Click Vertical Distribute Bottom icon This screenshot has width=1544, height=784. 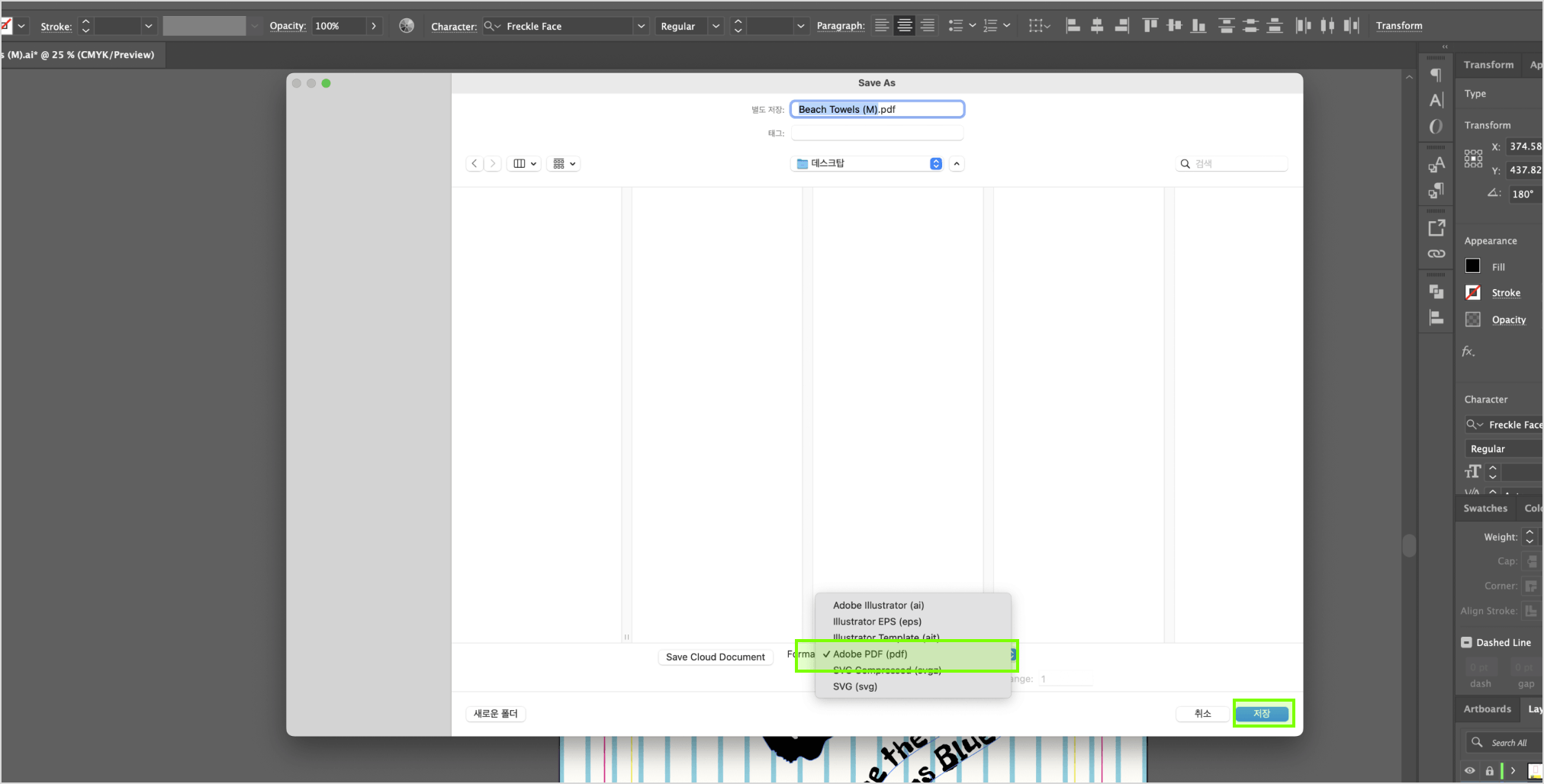point(1275,26)
